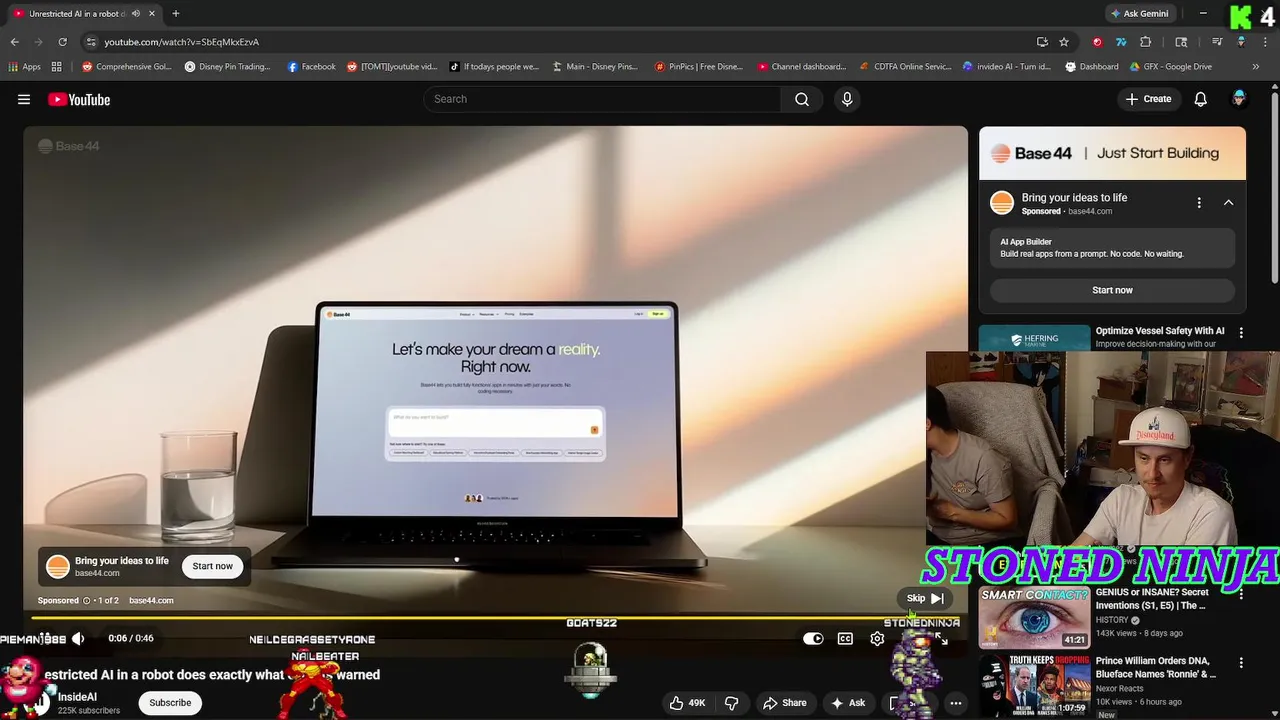Click Start now in sidebar ad
Screen dimensions: 1280x720
(x=1112, y=290)
